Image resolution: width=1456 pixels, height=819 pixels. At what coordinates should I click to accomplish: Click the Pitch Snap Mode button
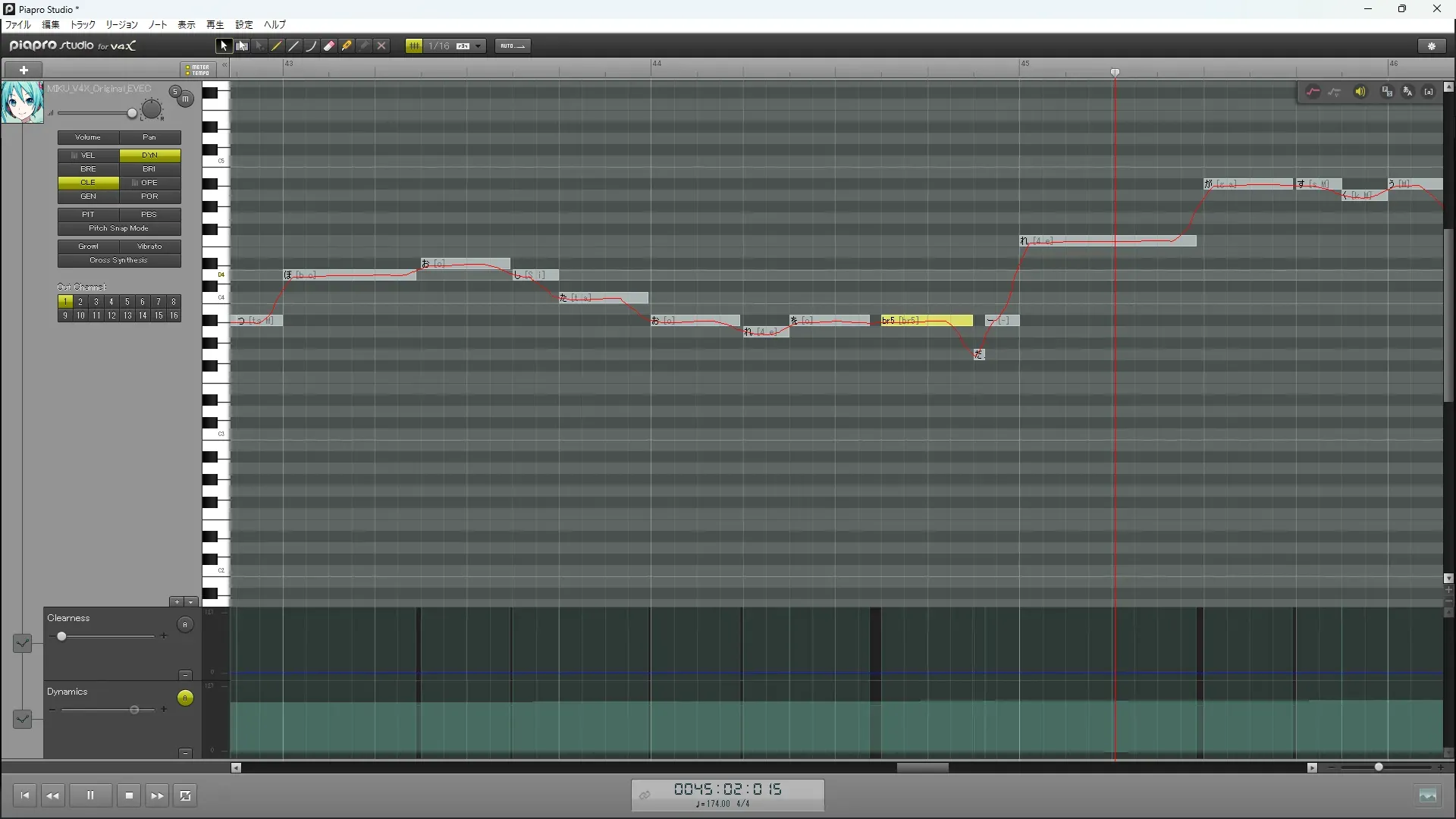click(118, 228)
